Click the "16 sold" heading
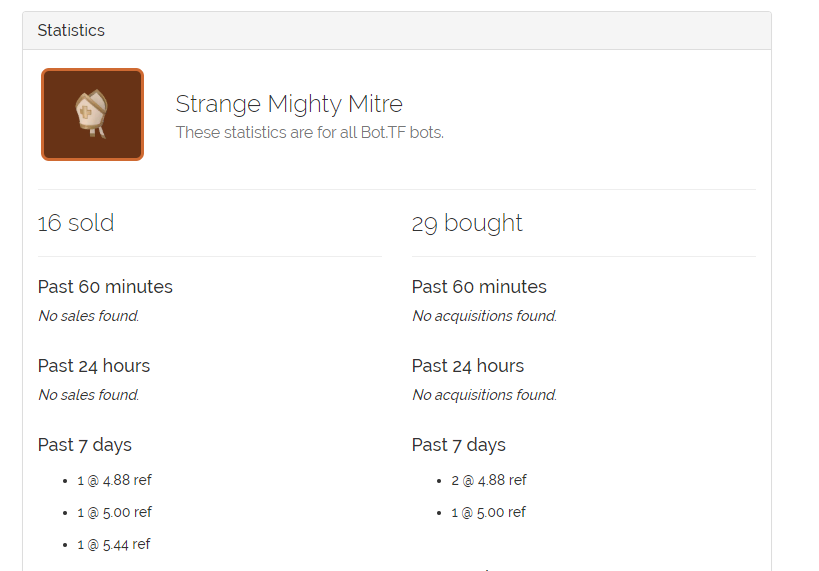Screen dimensions: 819x571 [76, 223]
